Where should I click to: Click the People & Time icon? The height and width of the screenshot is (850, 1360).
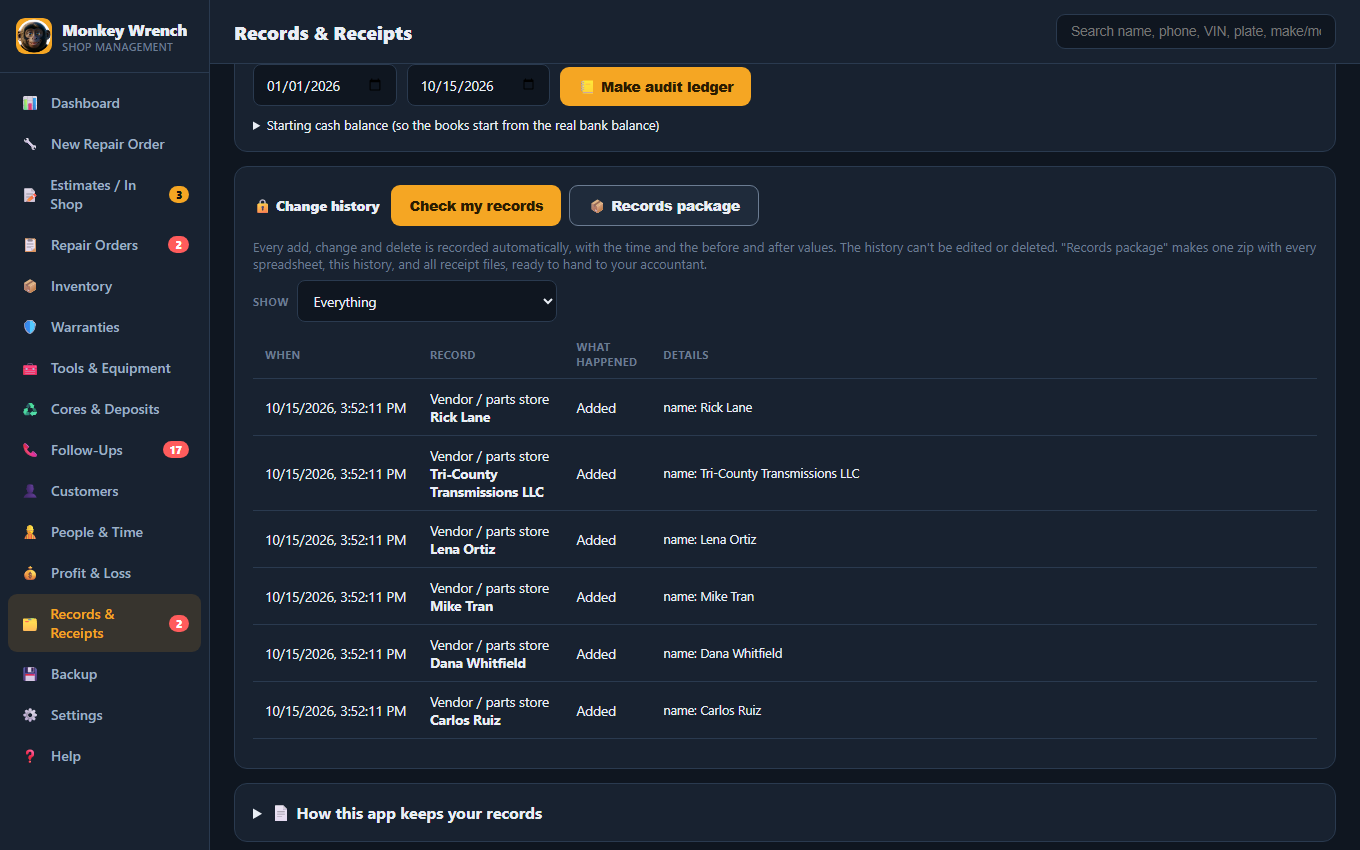(30, 532)
